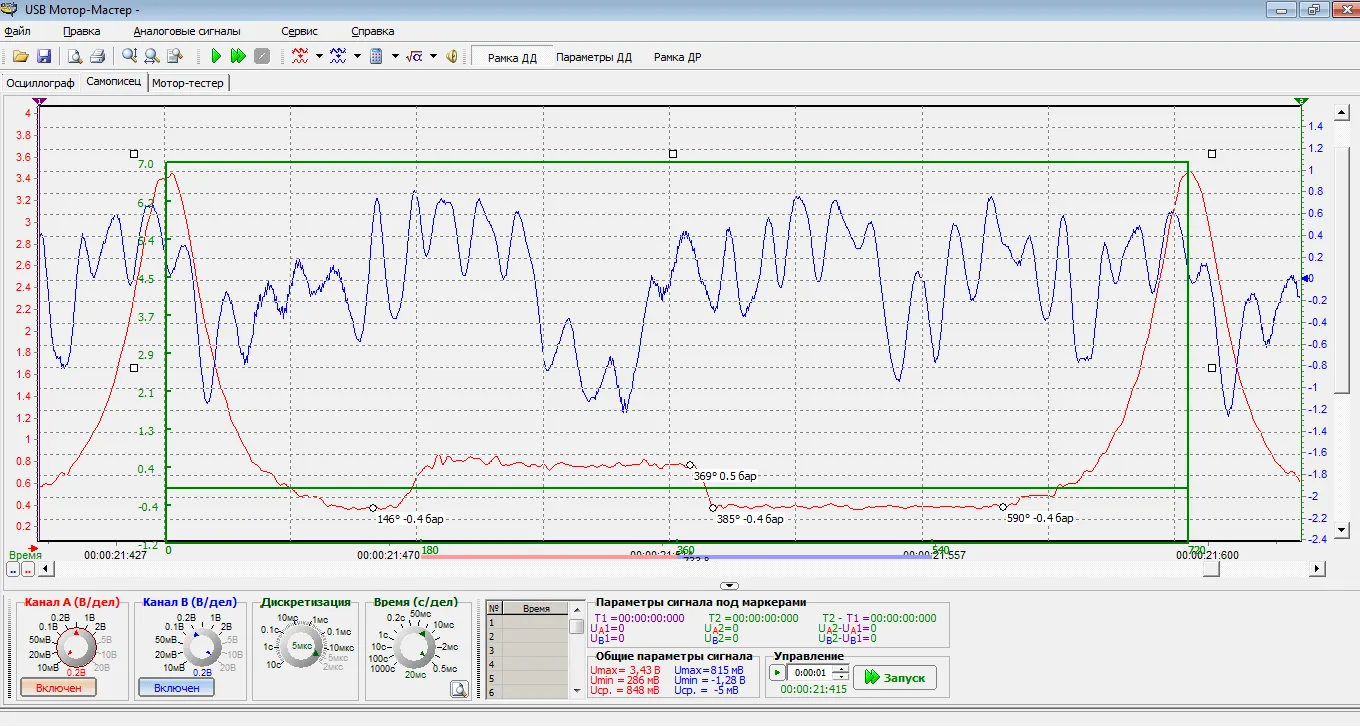Click the horizontal scrollbar left arrow
Viewport: 1360px width, 727px height.
(44, 569)
